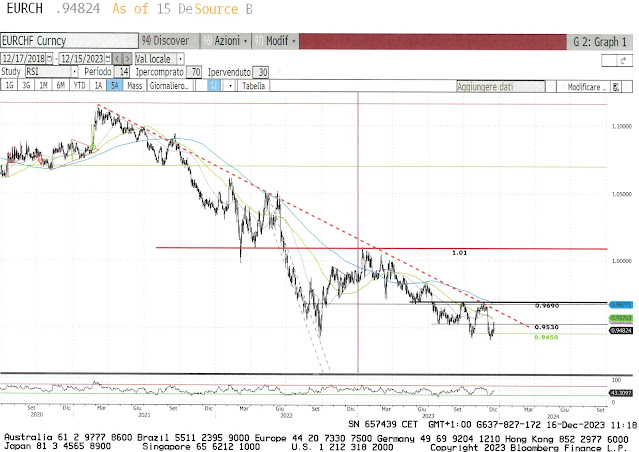Click the start date field 12/17/2018

pyautogui.click(x=24, y=59)
